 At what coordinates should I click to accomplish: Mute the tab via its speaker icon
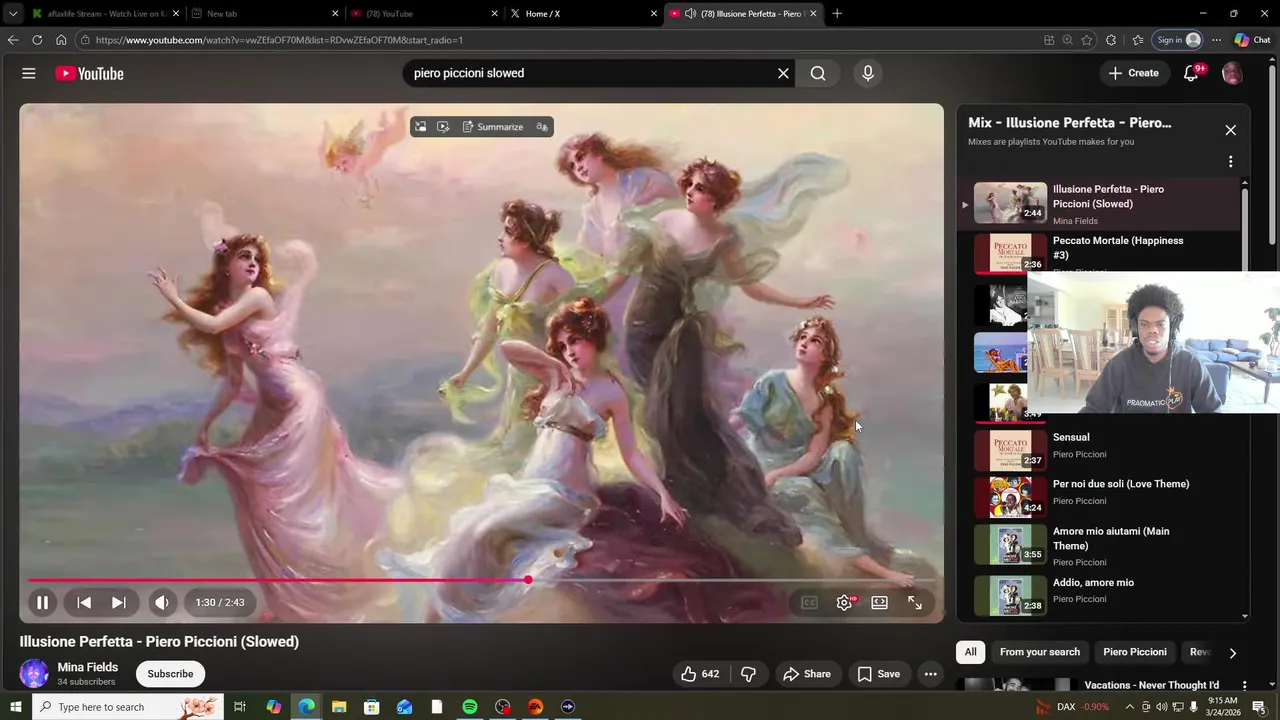click(x=690, y=14)
